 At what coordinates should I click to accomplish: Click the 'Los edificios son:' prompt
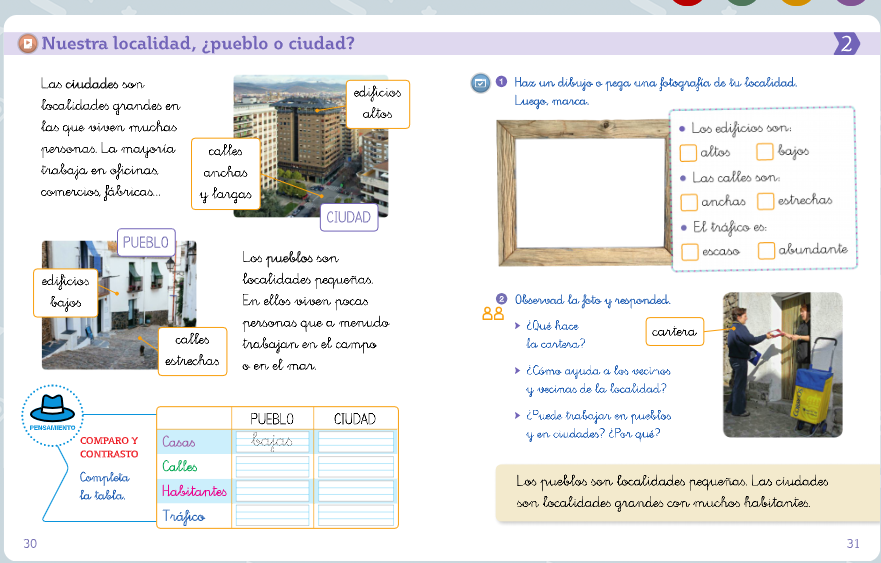[741, 129]
